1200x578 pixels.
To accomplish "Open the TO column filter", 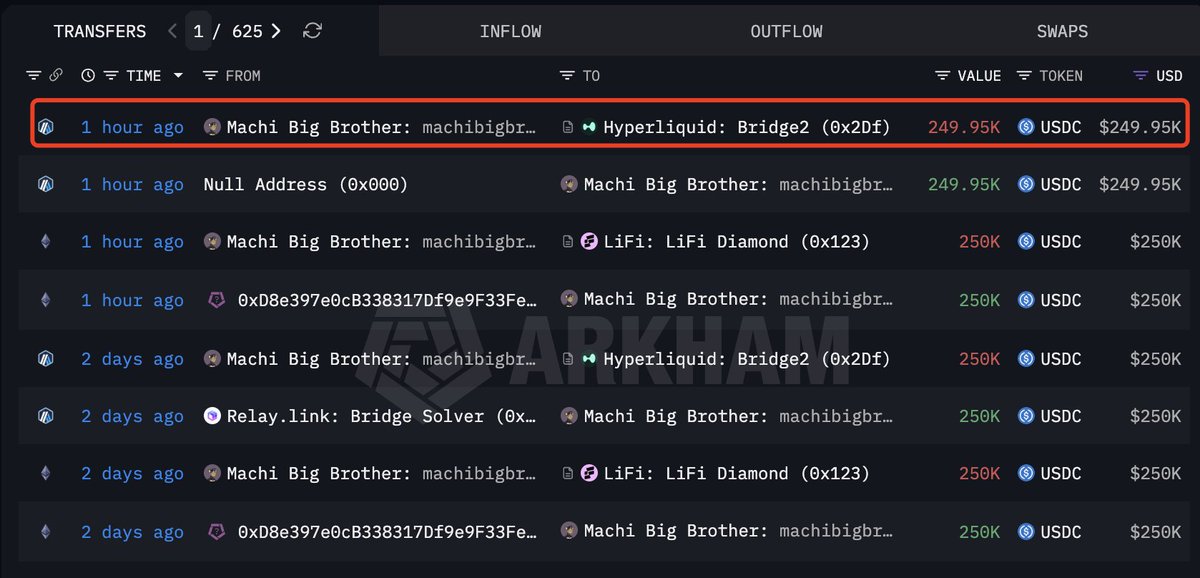I will [567, 76].
